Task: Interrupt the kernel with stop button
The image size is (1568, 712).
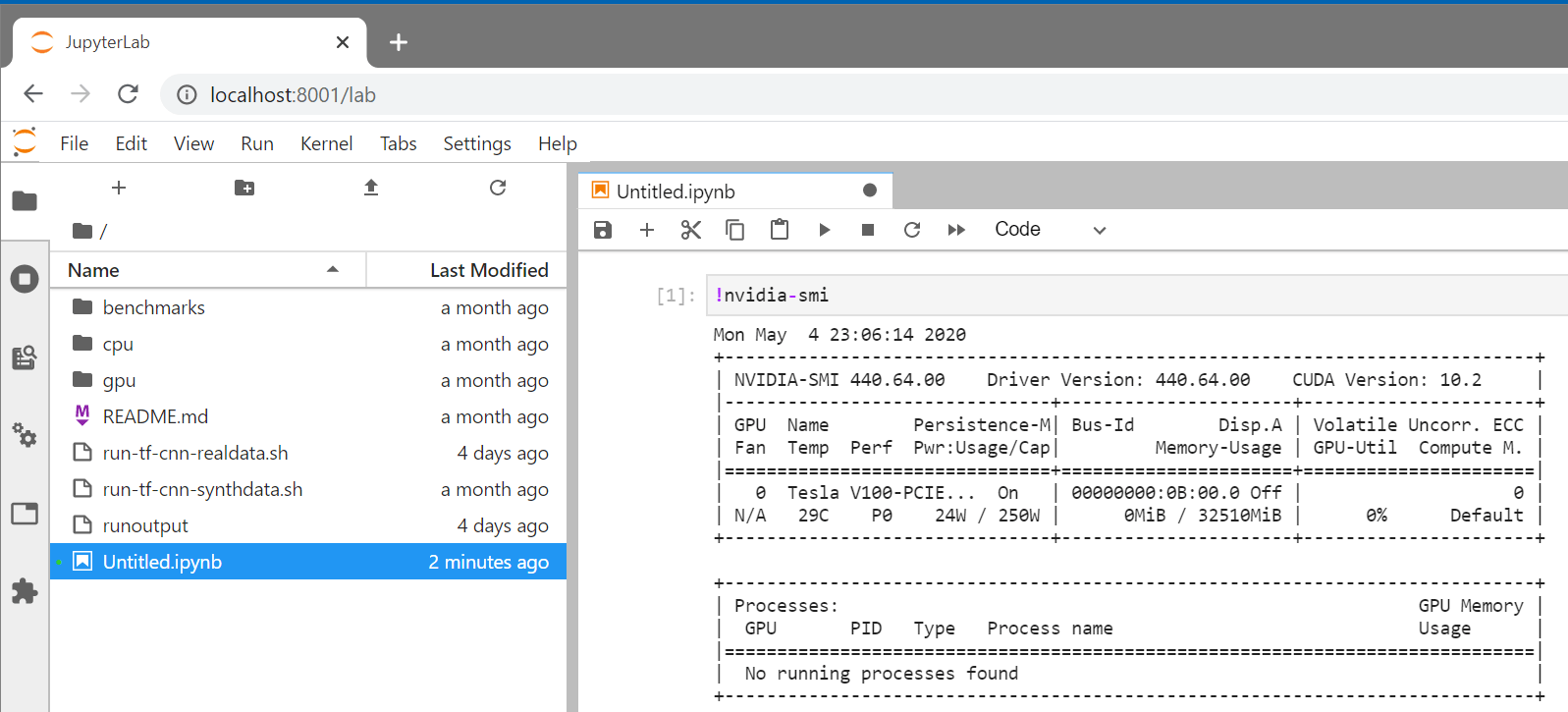Action: pos(868,230)
